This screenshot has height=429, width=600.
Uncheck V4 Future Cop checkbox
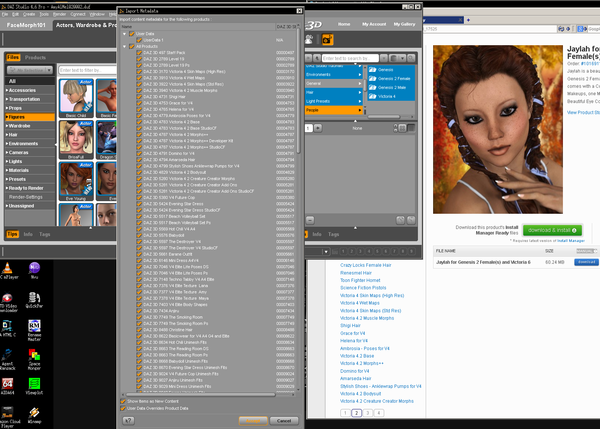click(139, 197)
